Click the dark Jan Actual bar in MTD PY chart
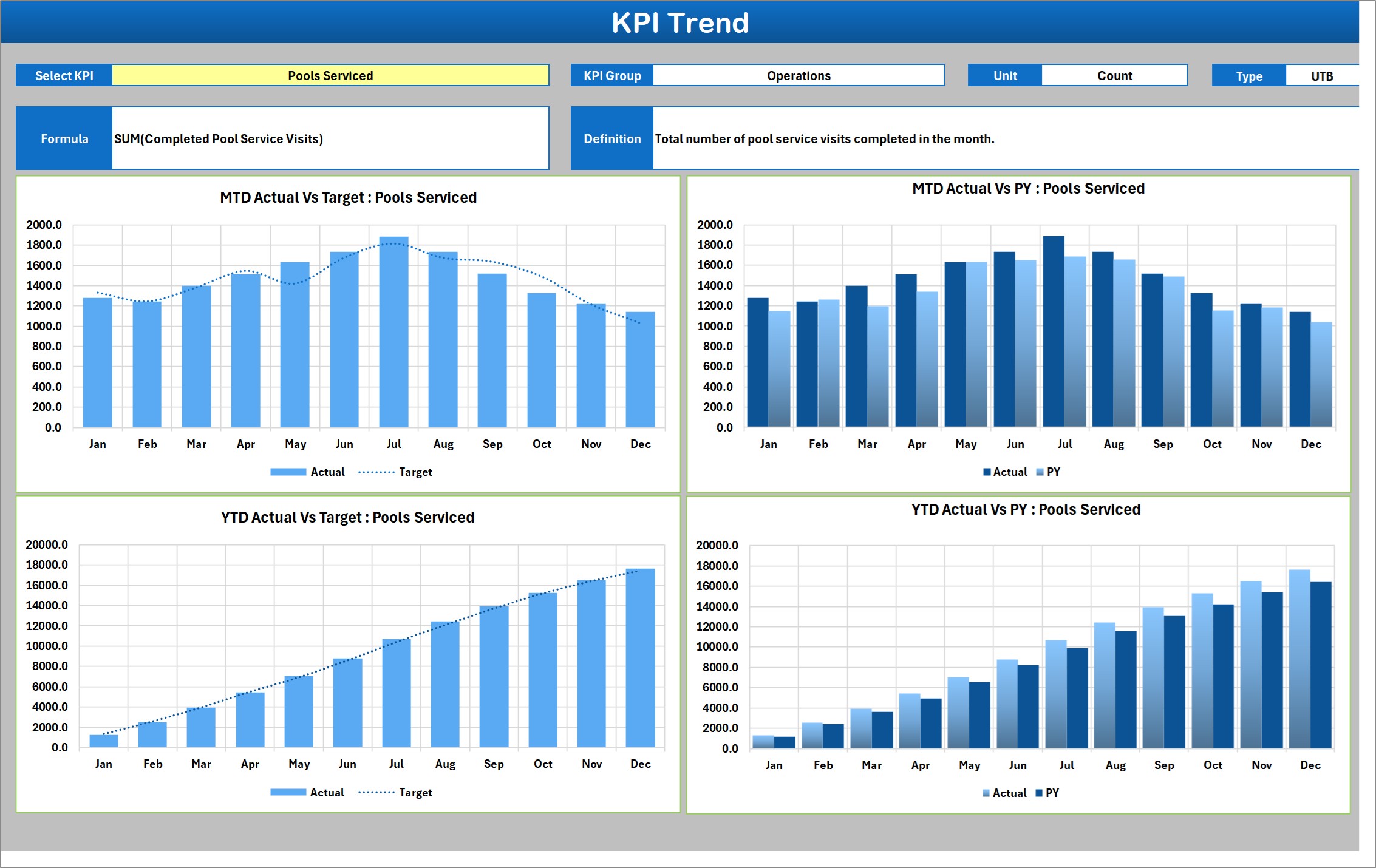The image size is (1376, 868). [758, 362]
